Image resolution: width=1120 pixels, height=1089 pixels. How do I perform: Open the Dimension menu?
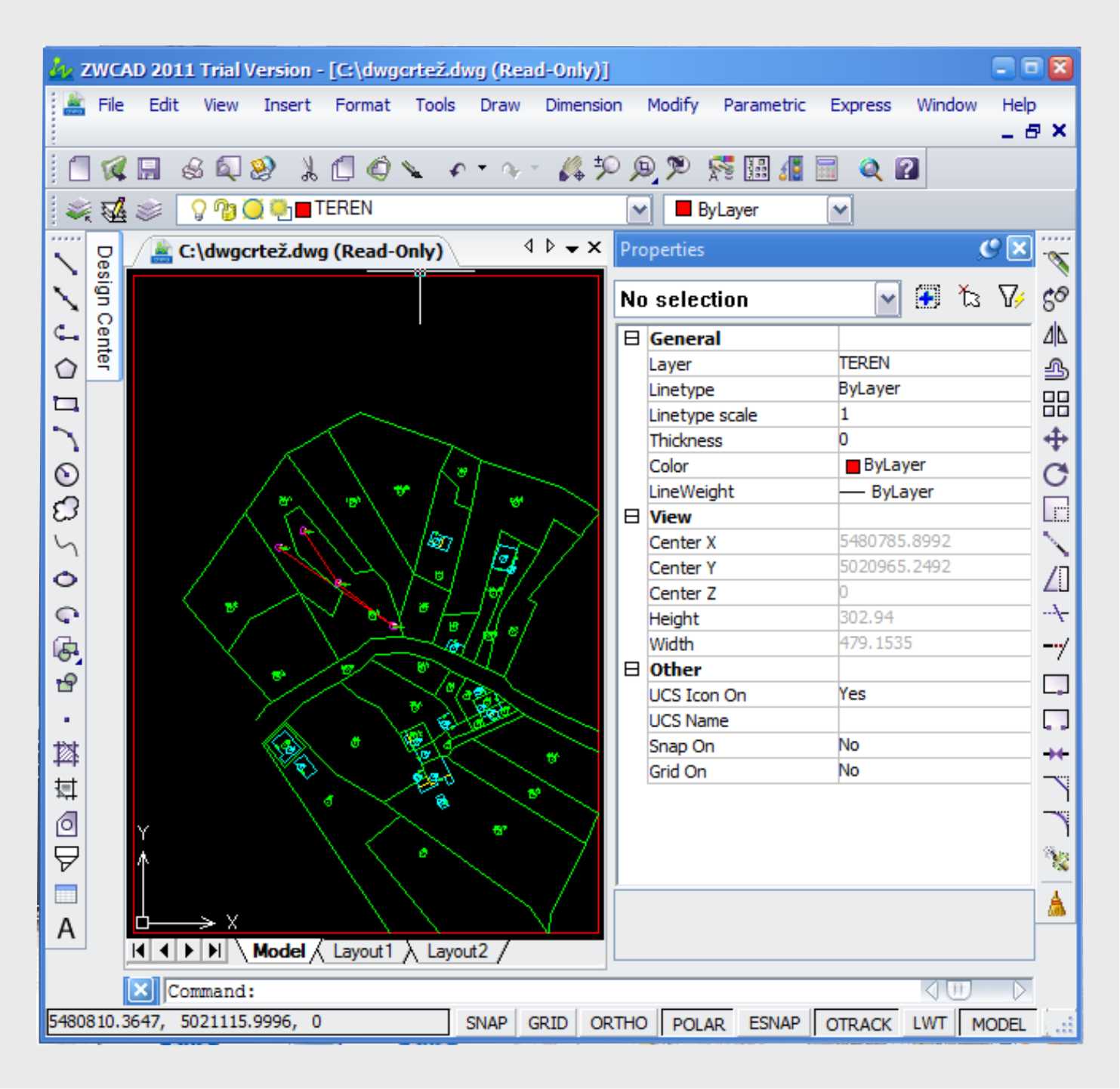[584, 105]
